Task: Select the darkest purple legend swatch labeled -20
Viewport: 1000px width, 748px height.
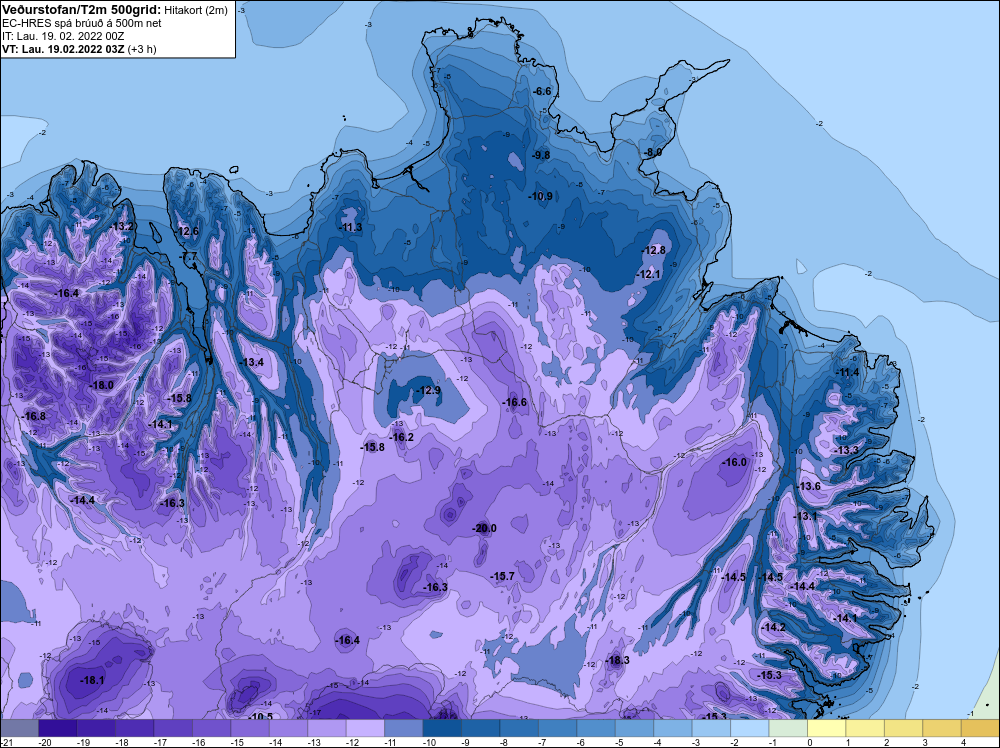Action: click(57, 728)
